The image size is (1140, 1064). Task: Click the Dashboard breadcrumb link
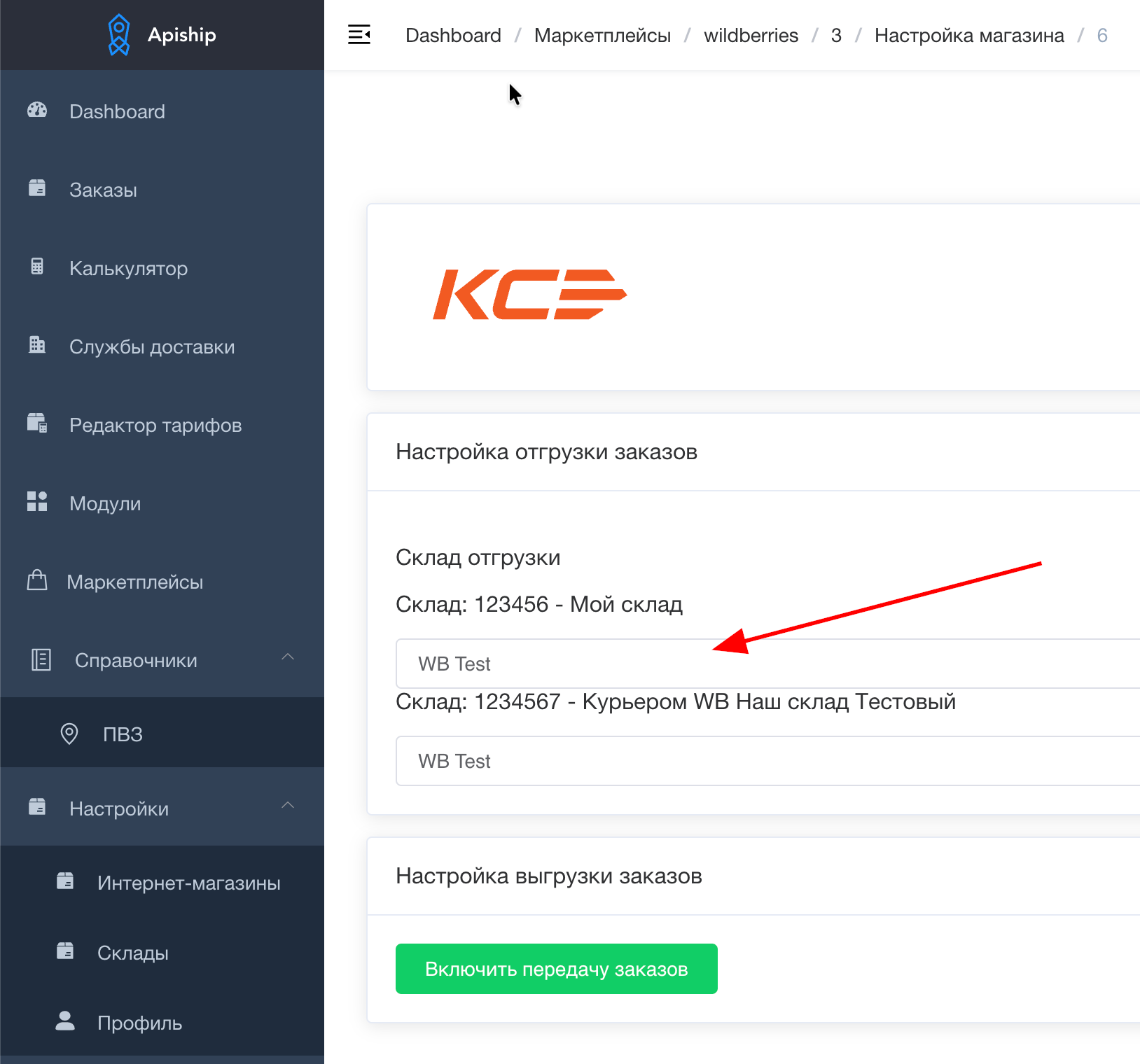pyautogui.click(x=453, y=35)
